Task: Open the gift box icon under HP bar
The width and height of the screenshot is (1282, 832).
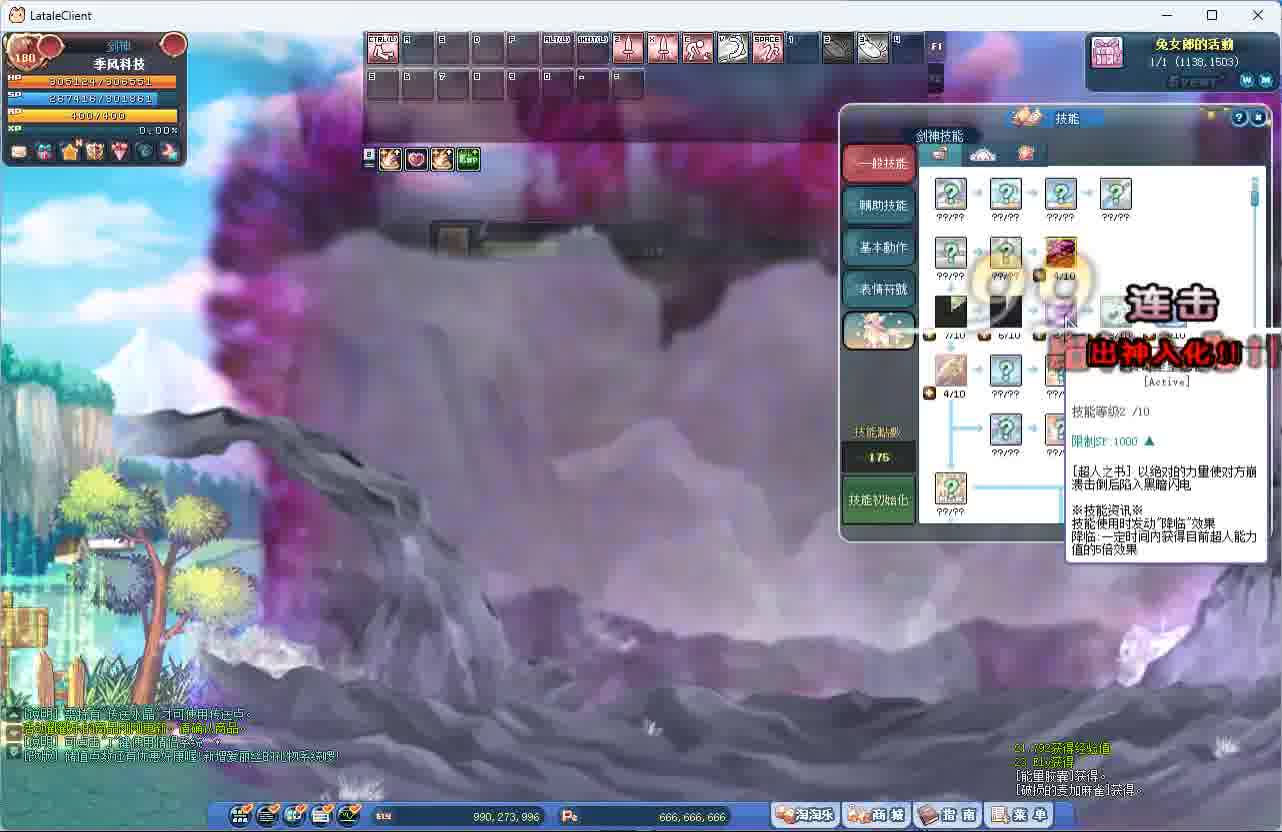Action: [43, 151]
